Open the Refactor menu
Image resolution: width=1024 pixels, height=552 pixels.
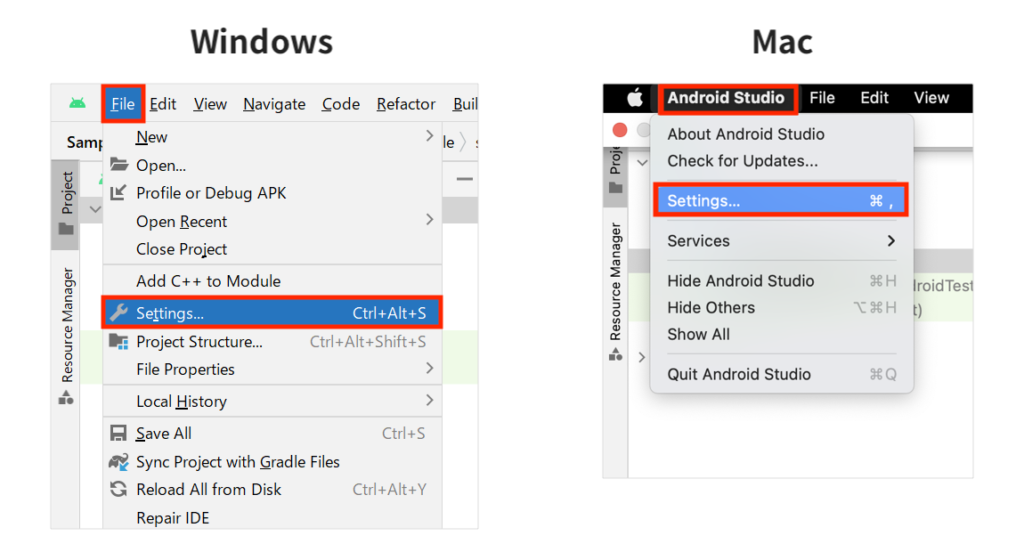point(406,104)
